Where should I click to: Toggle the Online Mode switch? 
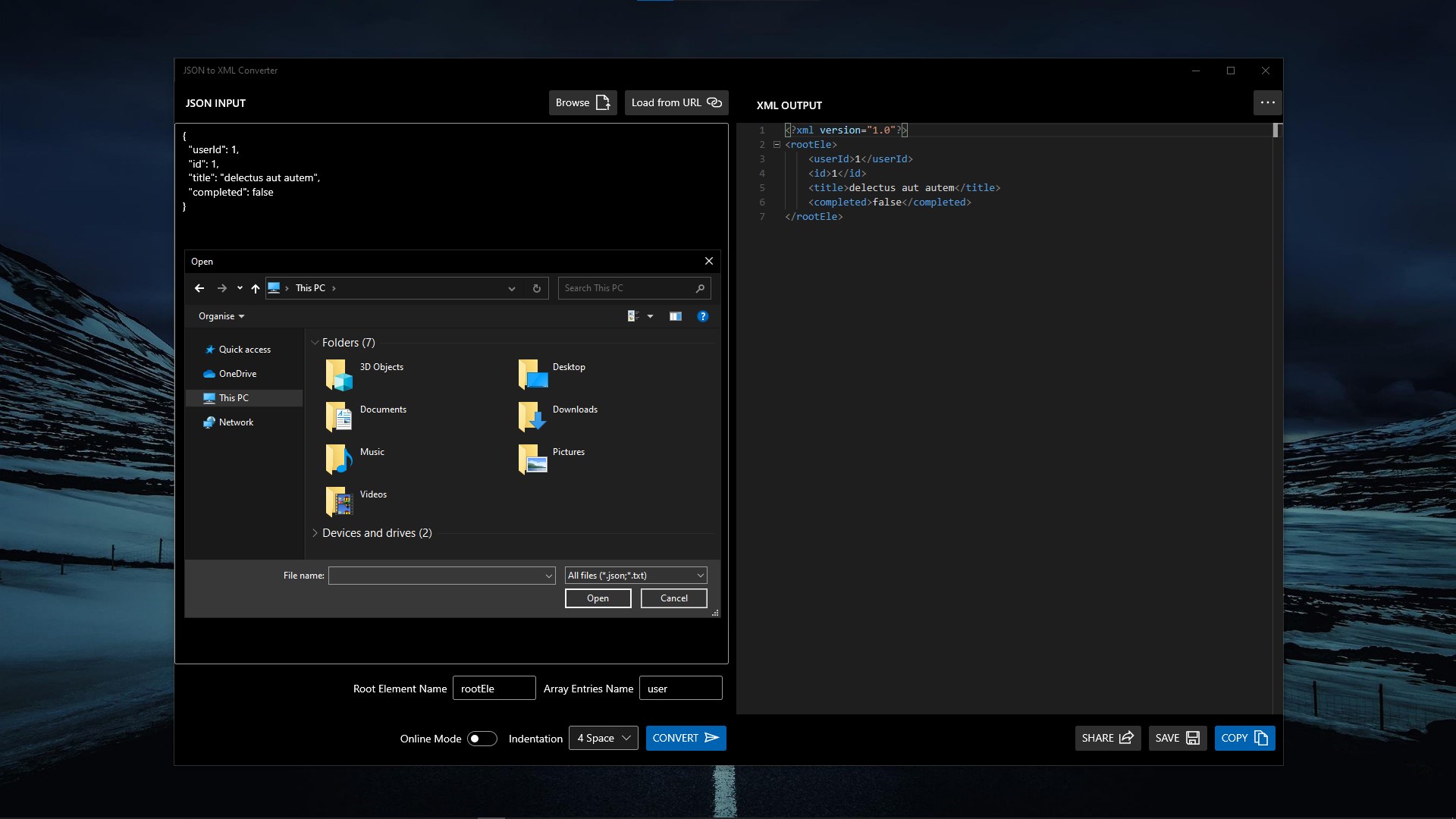click(482, 739)
